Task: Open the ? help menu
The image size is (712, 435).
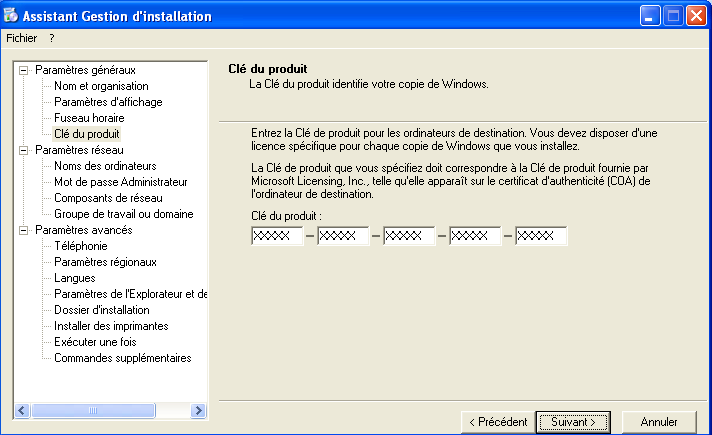Action: pos(51,38)
